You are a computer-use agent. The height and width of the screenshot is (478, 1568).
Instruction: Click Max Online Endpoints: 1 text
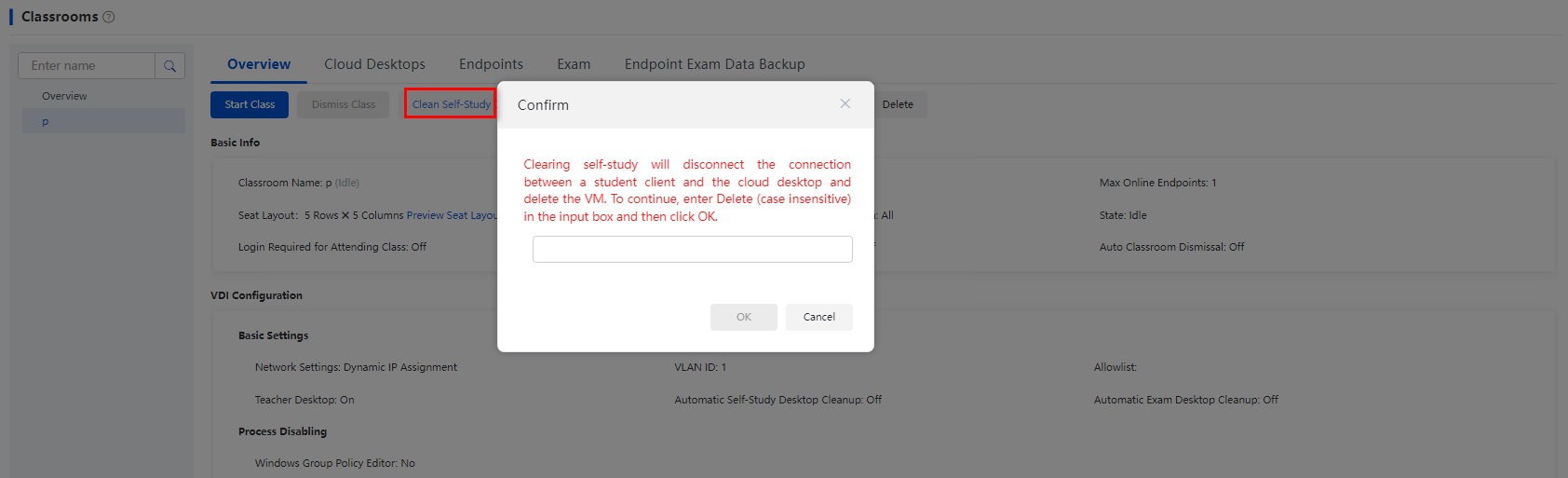point(1157,183)
